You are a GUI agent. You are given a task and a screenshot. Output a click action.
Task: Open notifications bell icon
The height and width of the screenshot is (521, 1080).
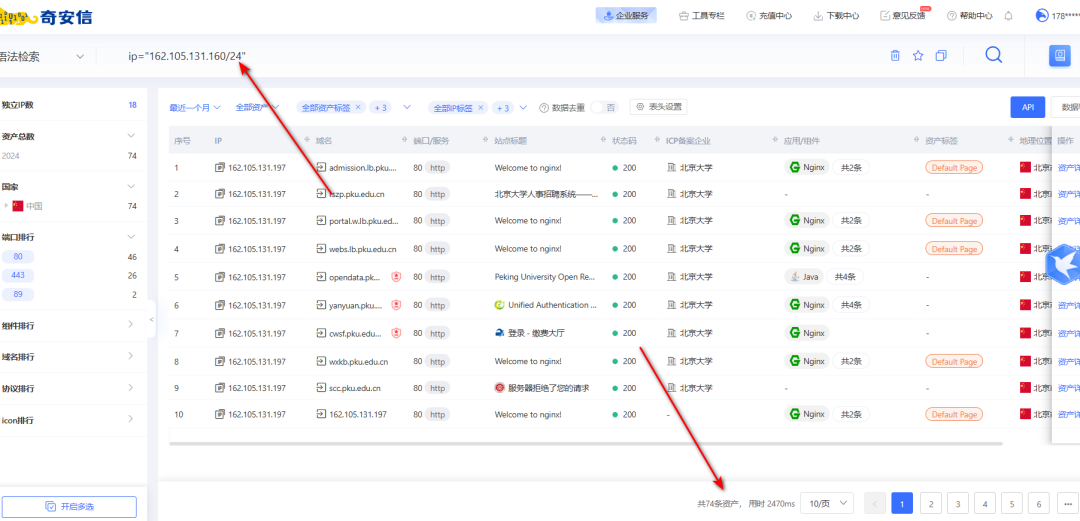pos(1008,16)
